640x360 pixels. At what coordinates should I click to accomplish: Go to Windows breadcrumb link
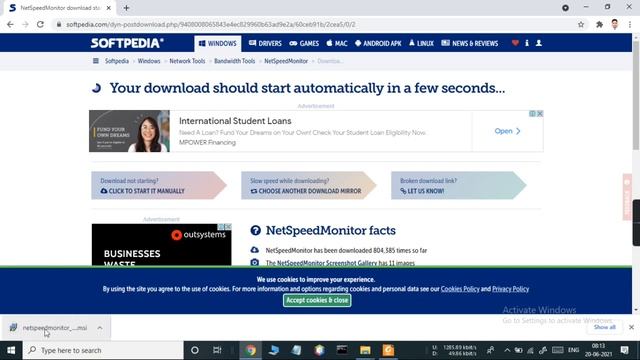(x=149, y=61)
